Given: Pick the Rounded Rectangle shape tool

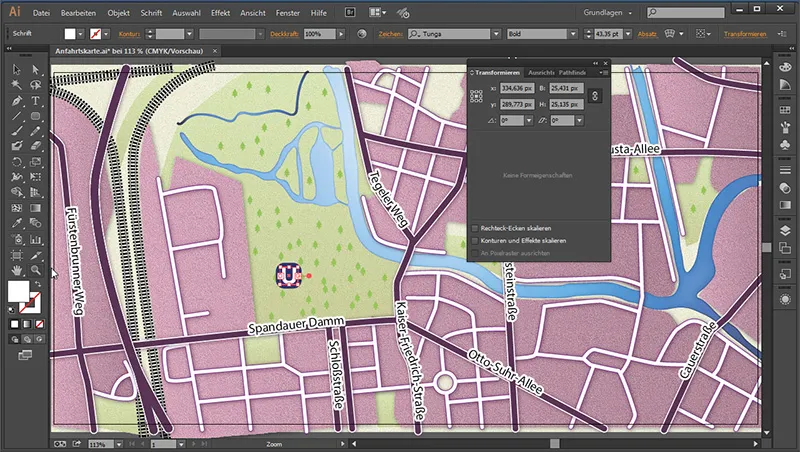Looking at the screenshot, I should click(x=35, y=116).
